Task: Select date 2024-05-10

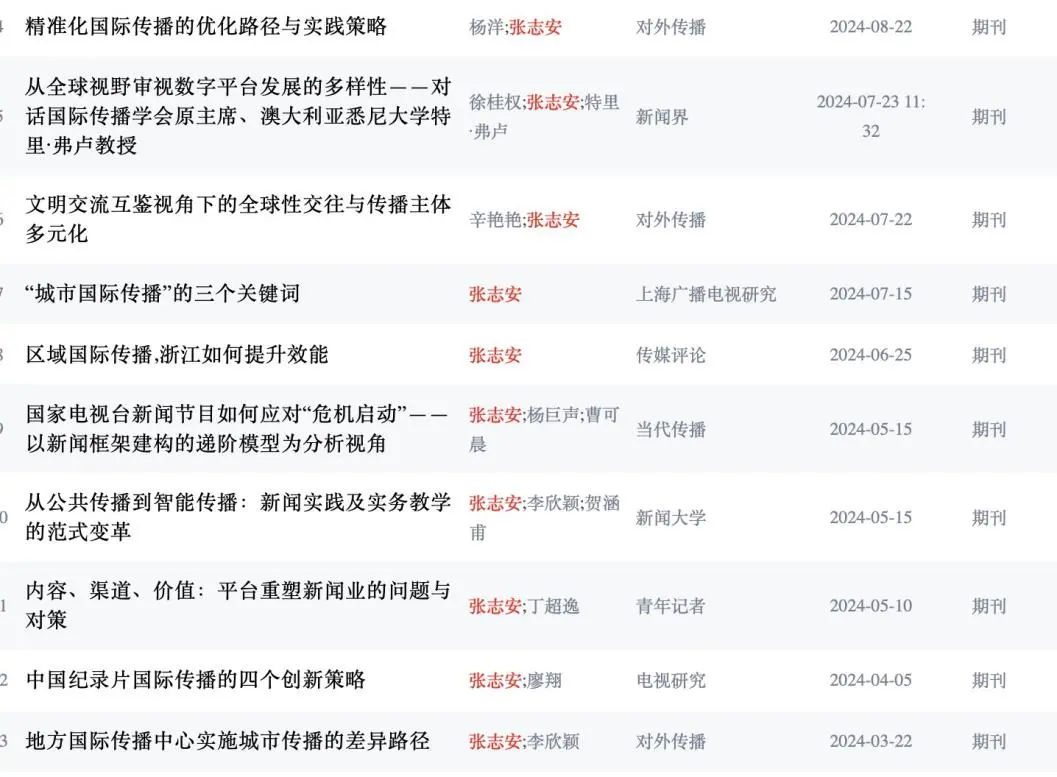Action: [x=871, y=606]
